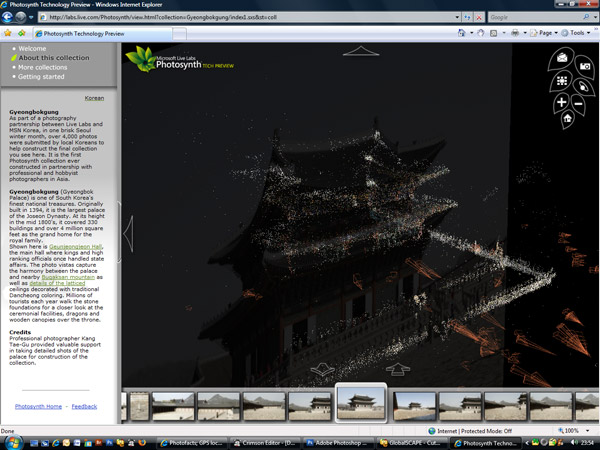600x450 pixels.
Task: Open the search provider dropdown arrow
Action: tap(595, 17)
